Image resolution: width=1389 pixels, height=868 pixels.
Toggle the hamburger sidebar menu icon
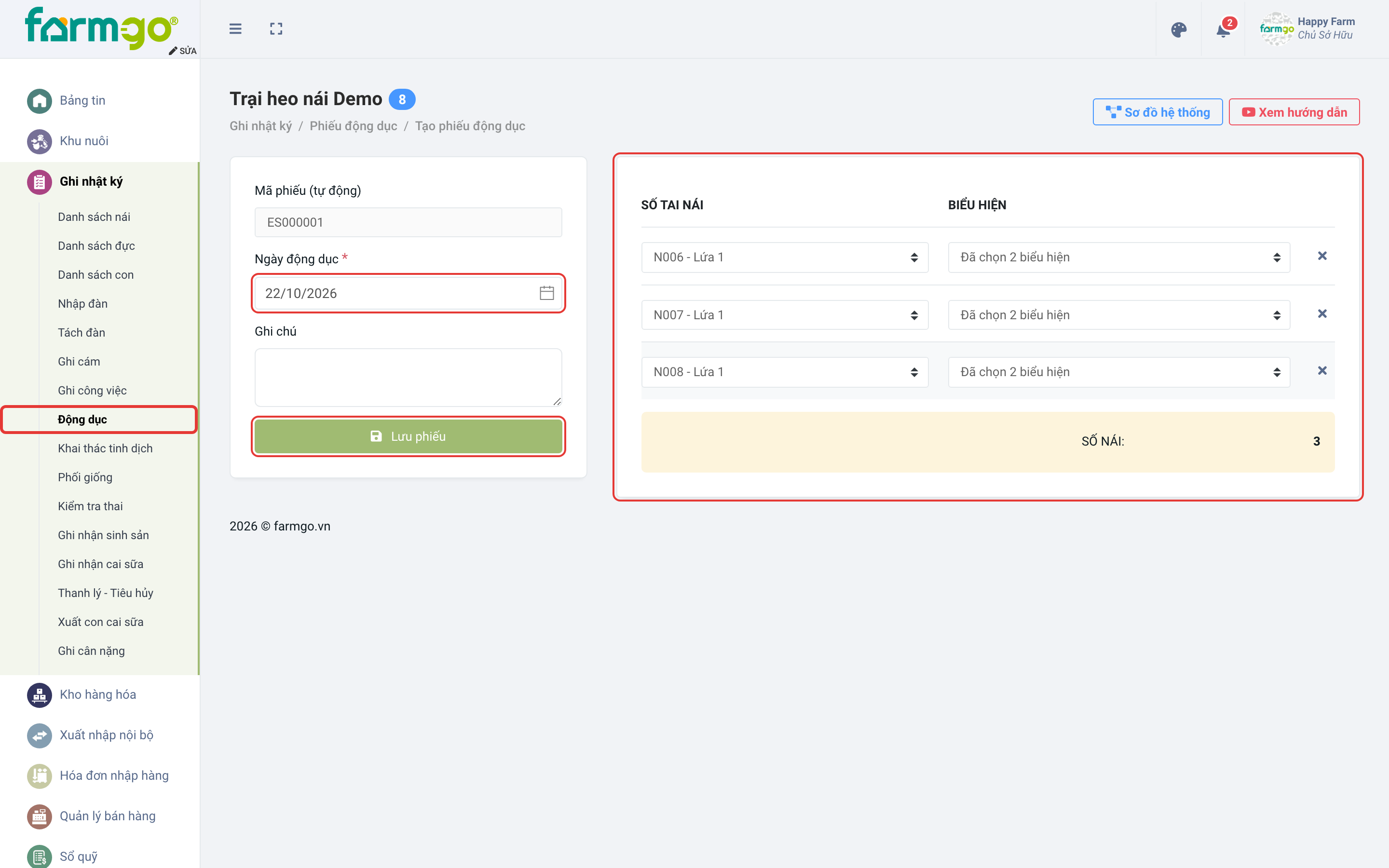(x=235, y=29)
